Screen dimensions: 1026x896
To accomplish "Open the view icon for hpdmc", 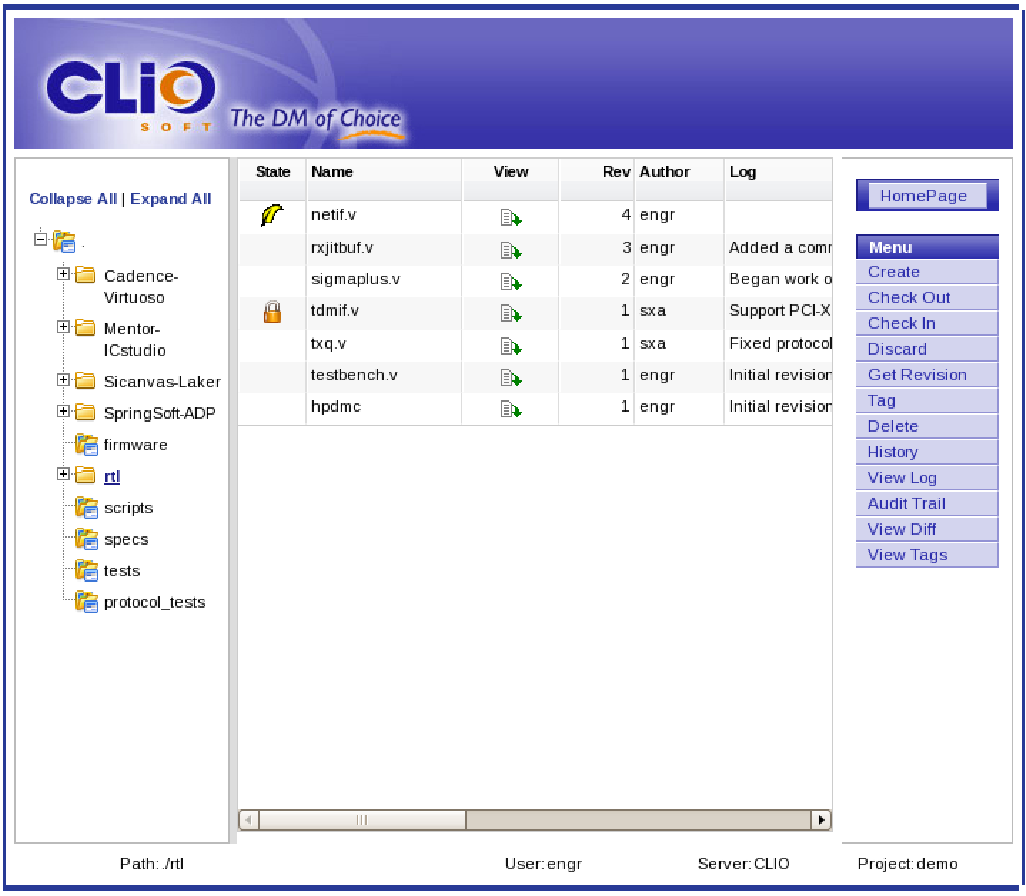I will (511, 409).
